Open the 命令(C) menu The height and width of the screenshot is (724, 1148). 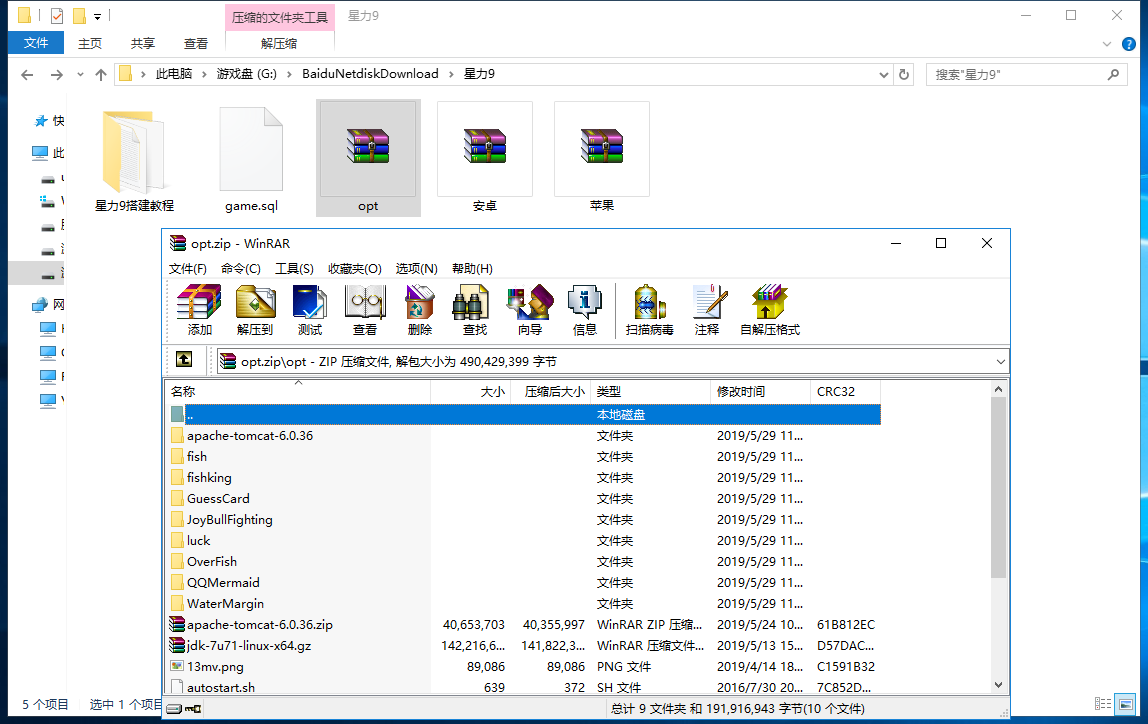click(x=241, y=269)
